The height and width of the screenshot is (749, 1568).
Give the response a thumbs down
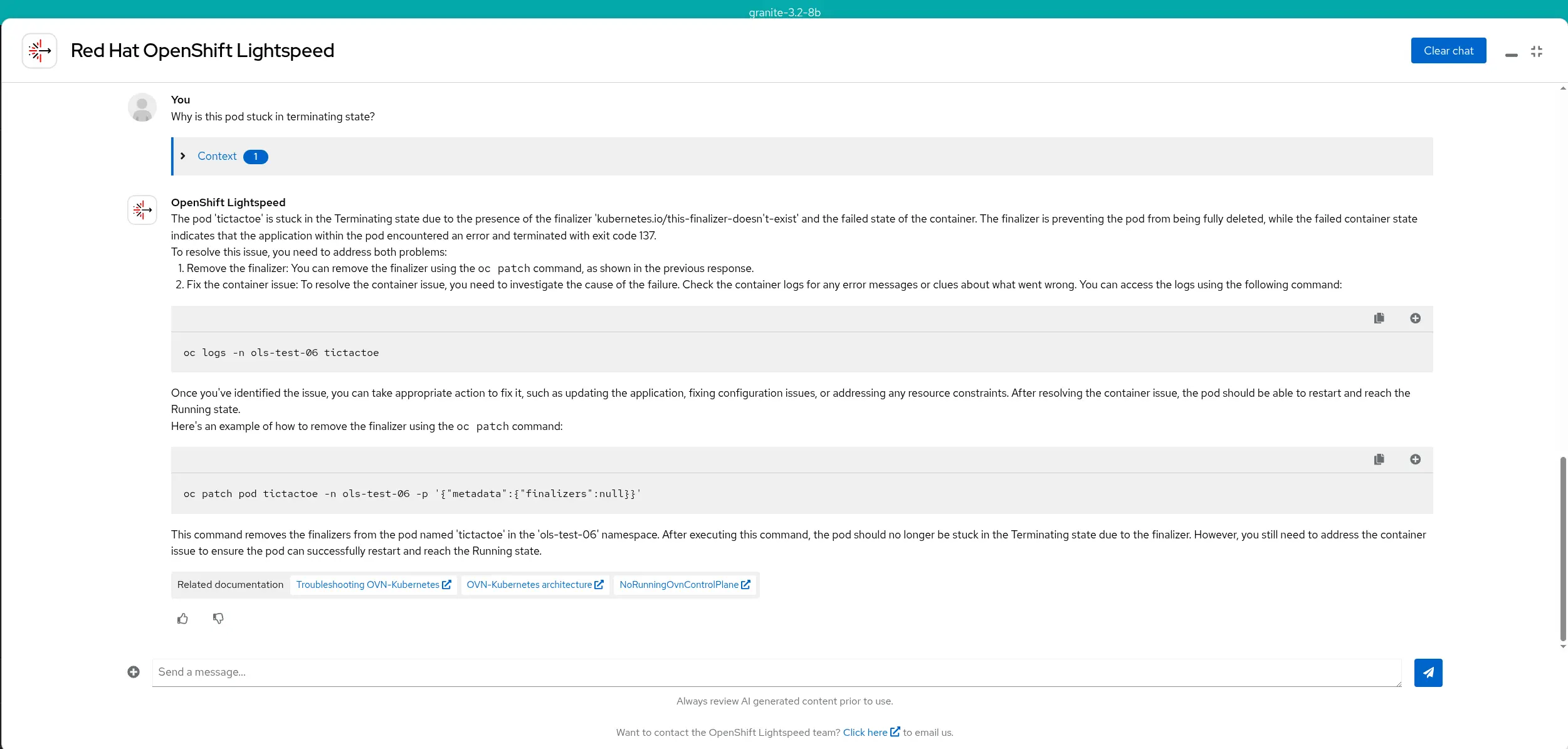pyautogui.click(x=218, y=619)
